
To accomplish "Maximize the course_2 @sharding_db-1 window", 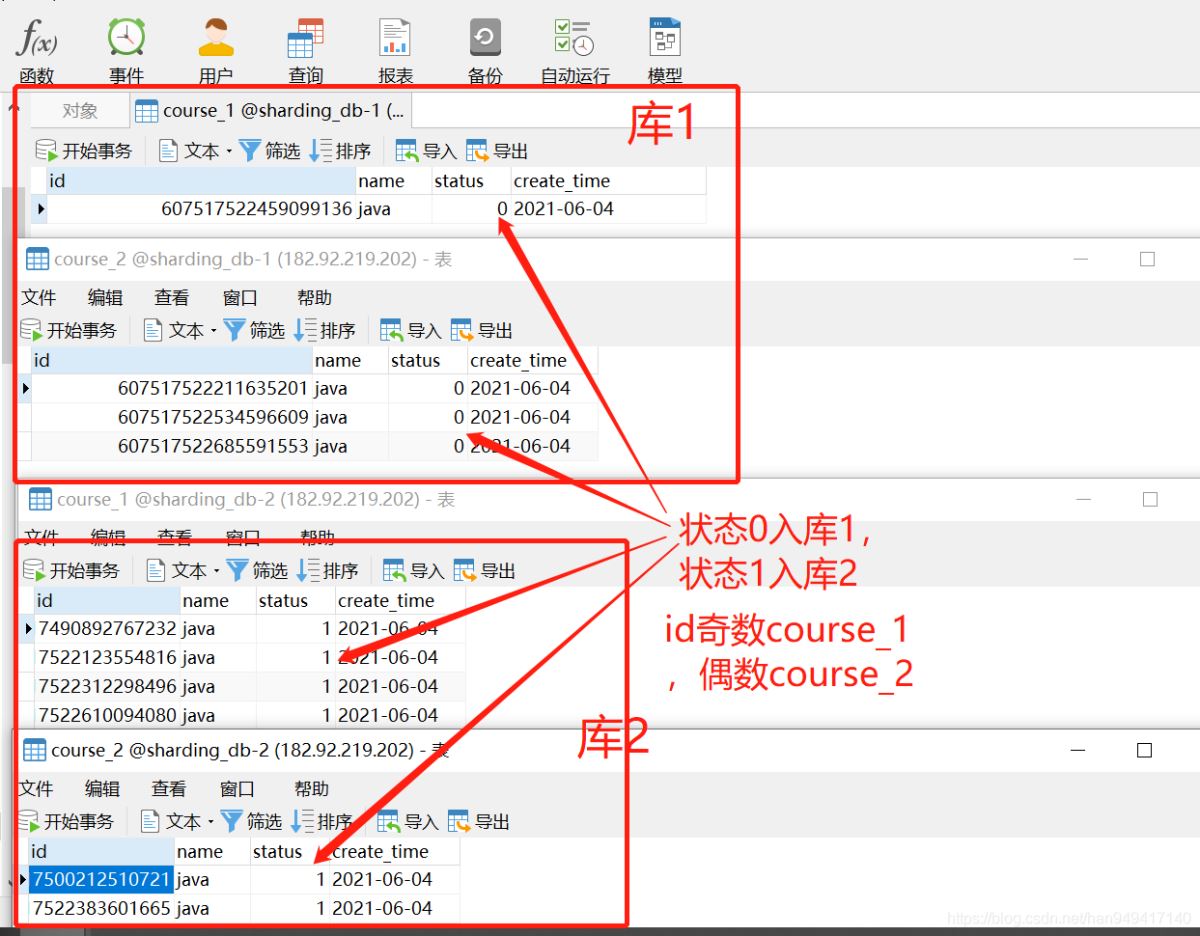I will click(x=1147, y=259).
